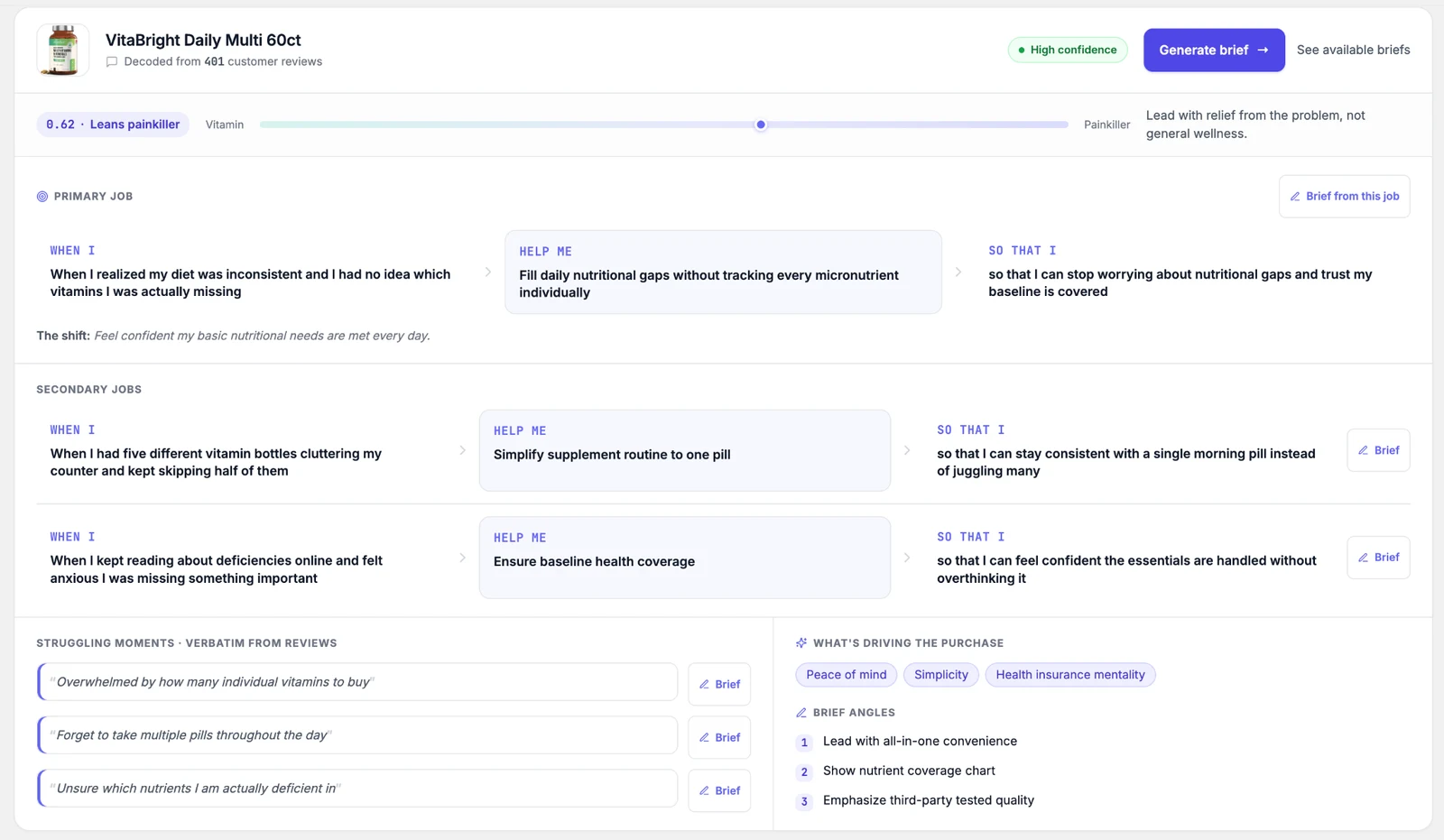Viewport: 1444px width, 840px height.
Task: Select the Health insurance mentality tag
Action: 1070,675
